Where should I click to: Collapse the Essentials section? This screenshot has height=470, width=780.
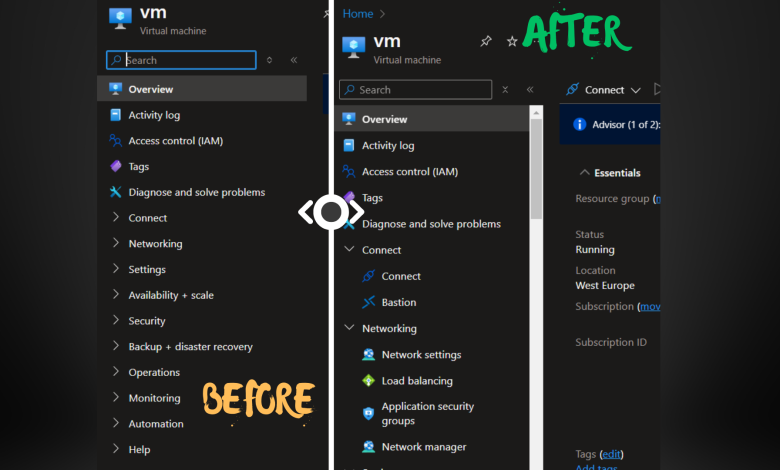click(585, 173)
